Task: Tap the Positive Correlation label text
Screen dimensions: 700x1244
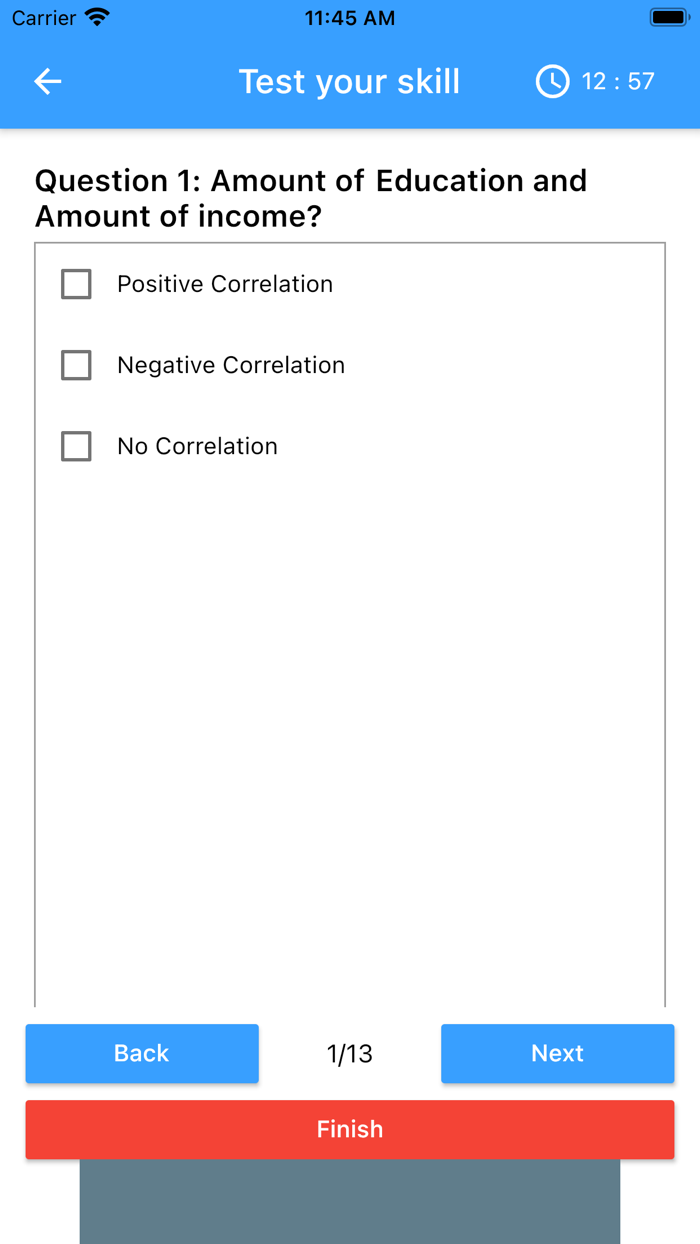Action: [225, 284]
